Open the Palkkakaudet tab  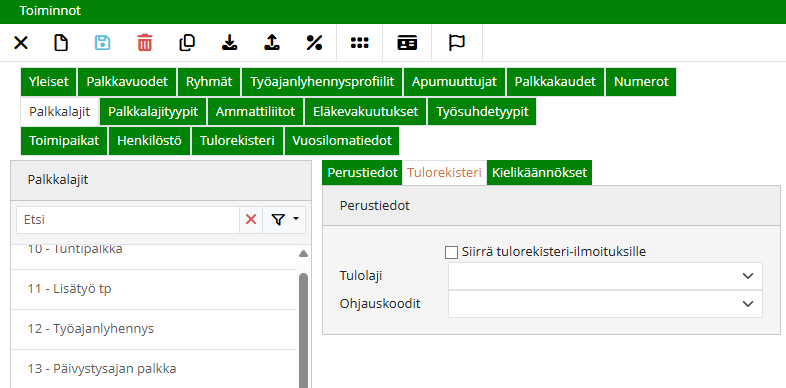pos(555,82)
